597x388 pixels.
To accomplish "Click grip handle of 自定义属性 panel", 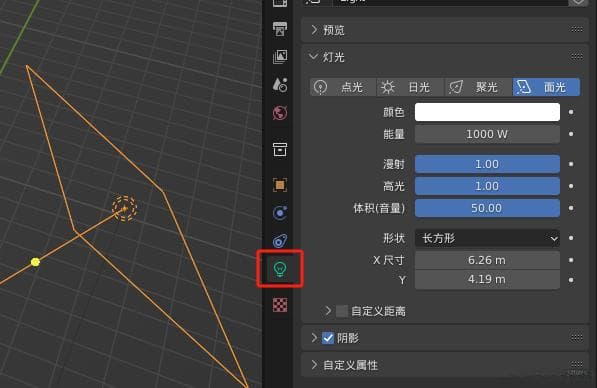I will point(577,365).
